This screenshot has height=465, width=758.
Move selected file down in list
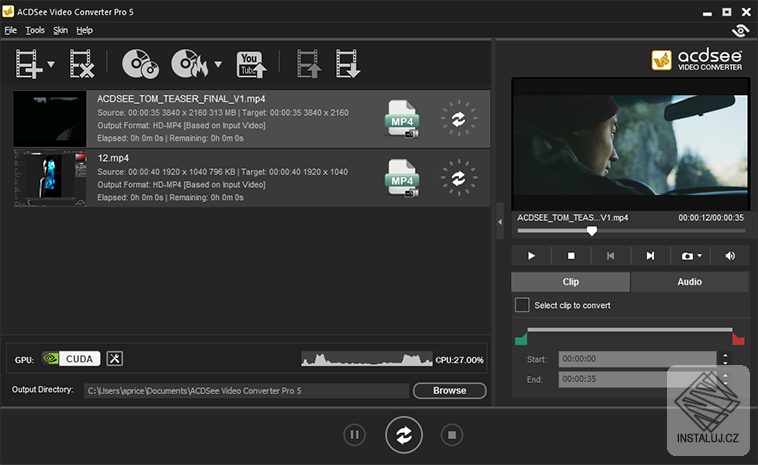point(348,63)
